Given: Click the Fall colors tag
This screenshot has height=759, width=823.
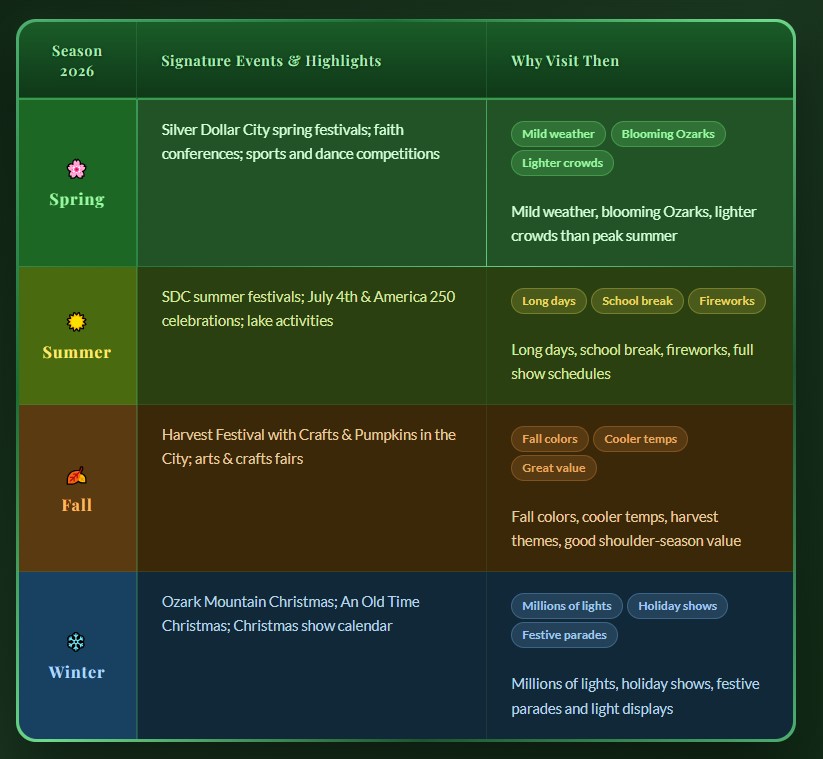Looking at the screenshot, I should click(550, 439).
